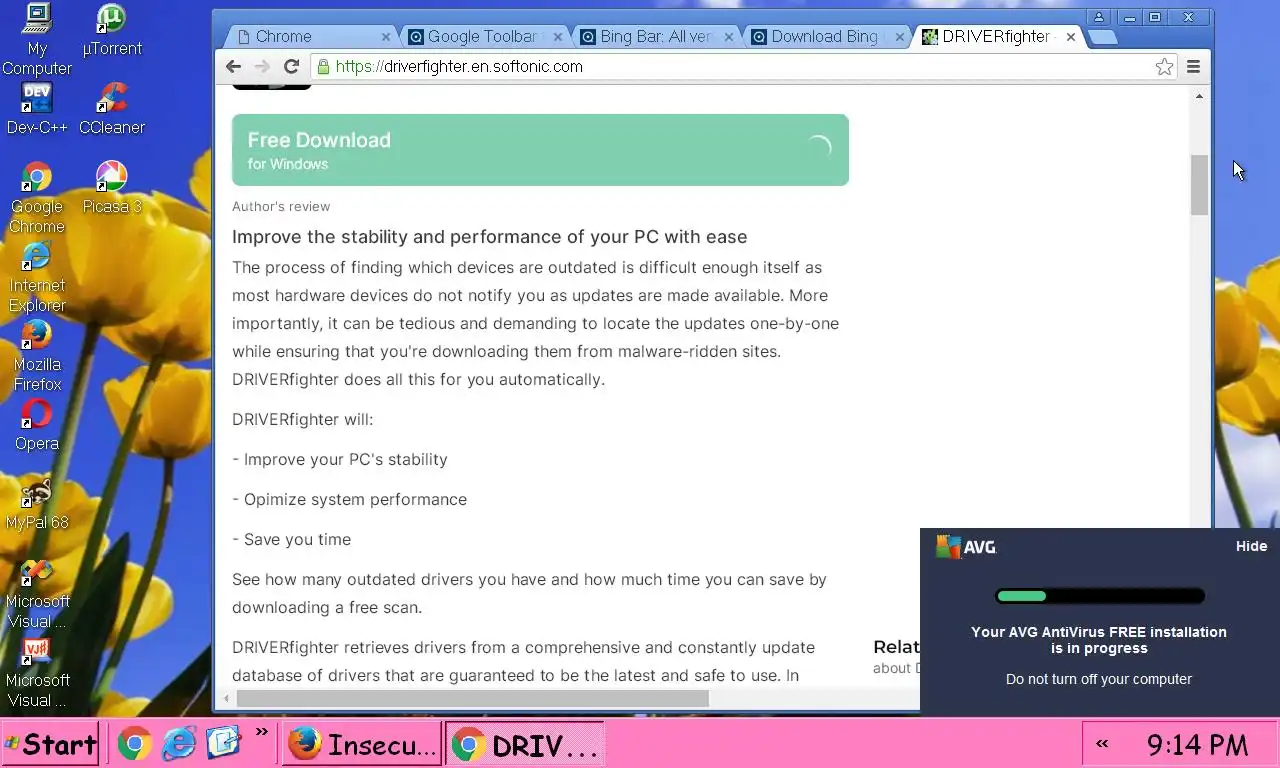Screen dimensions: 1280x768
Task: Go forward in Chrome
Action: click(262, 66)
